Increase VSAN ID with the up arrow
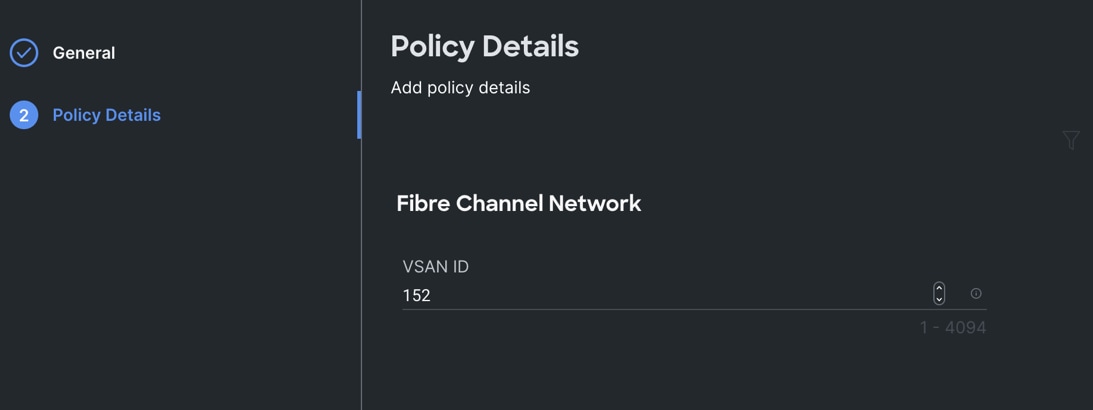 coord(939,288)
